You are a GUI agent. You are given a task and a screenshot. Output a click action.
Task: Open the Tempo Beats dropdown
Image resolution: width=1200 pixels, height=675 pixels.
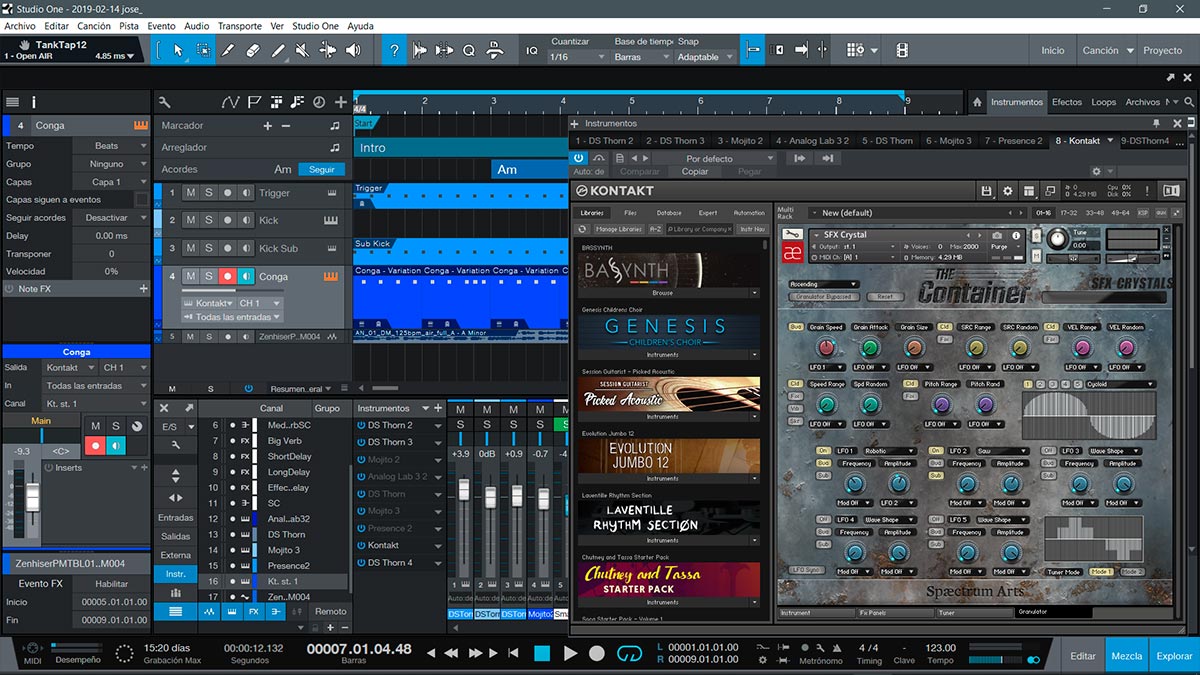tap(111, 146)
